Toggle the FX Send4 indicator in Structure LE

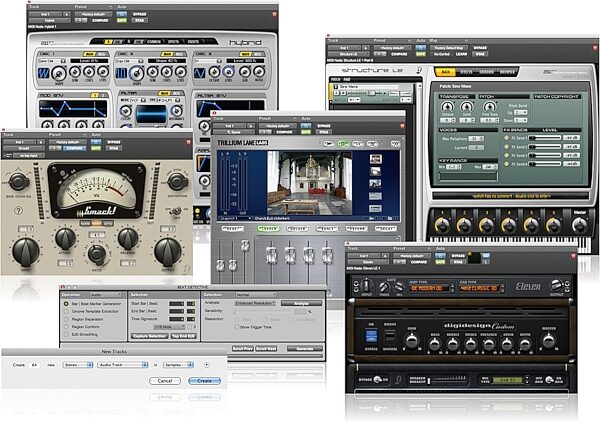point(507,164)
